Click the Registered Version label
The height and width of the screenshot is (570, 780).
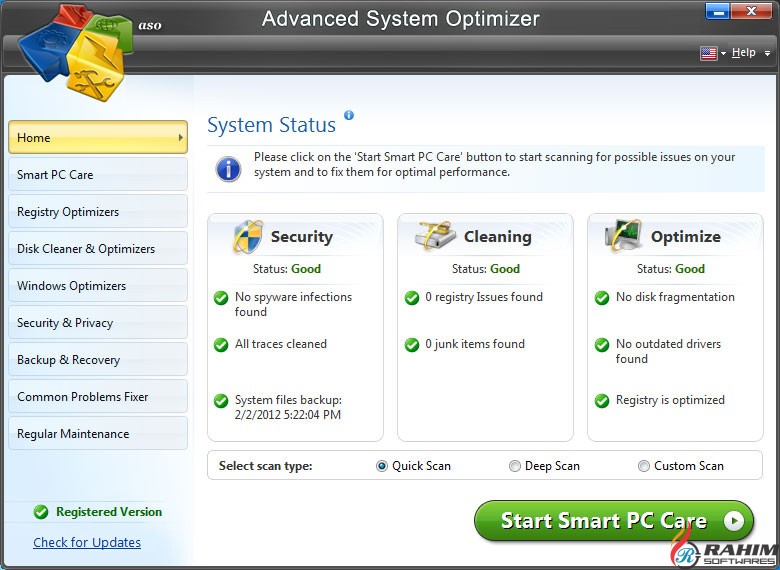(x=109, y=512)
